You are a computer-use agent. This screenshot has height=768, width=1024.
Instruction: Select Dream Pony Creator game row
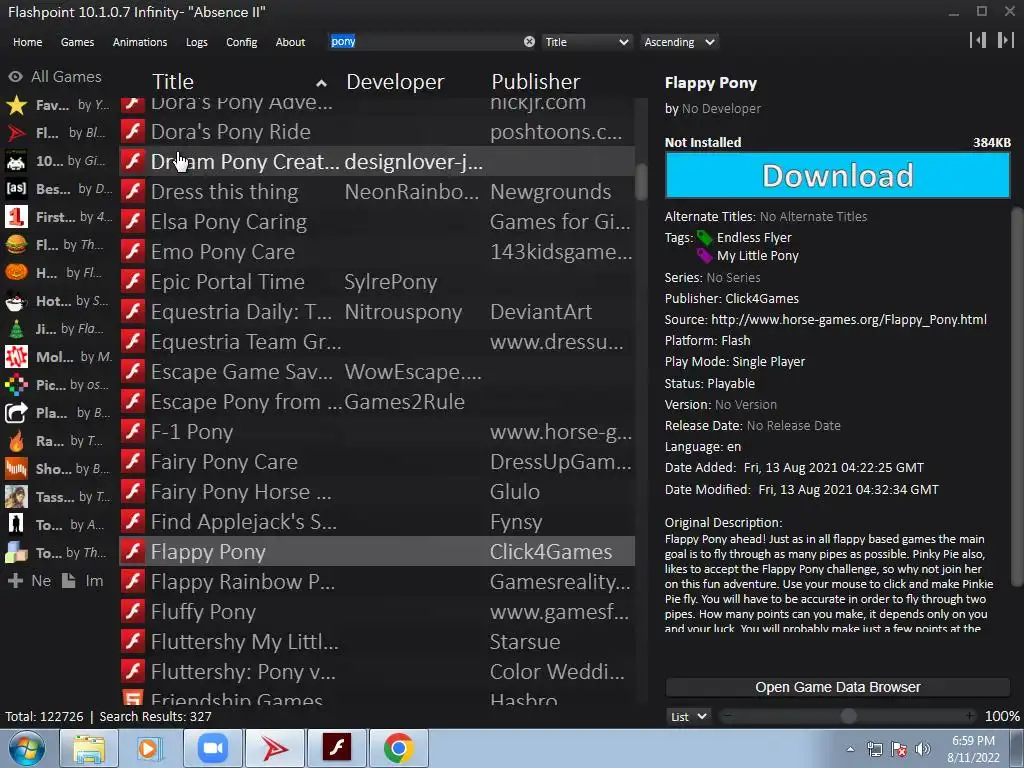click(x=377, y=162)
